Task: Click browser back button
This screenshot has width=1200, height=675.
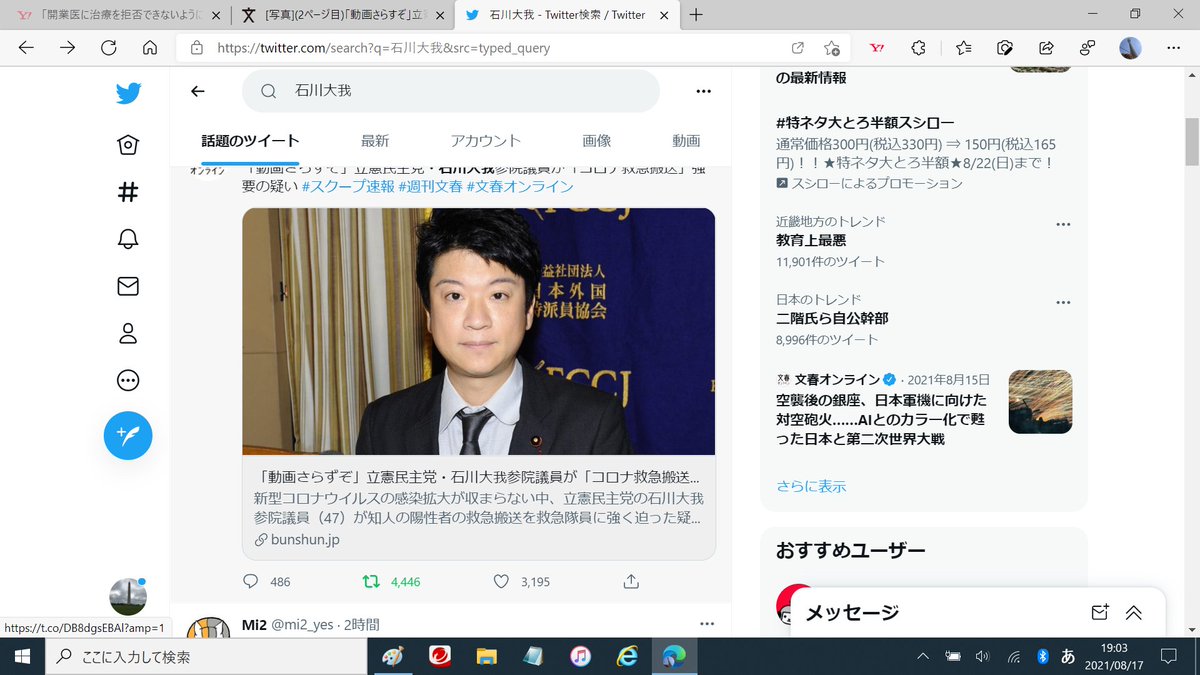Action: click(26, 48)
